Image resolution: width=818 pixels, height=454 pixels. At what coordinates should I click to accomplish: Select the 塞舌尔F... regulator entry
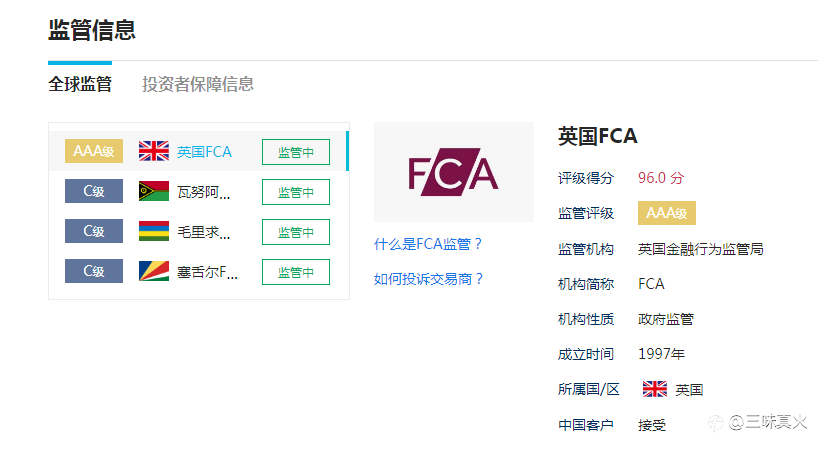tap(207, 272)
